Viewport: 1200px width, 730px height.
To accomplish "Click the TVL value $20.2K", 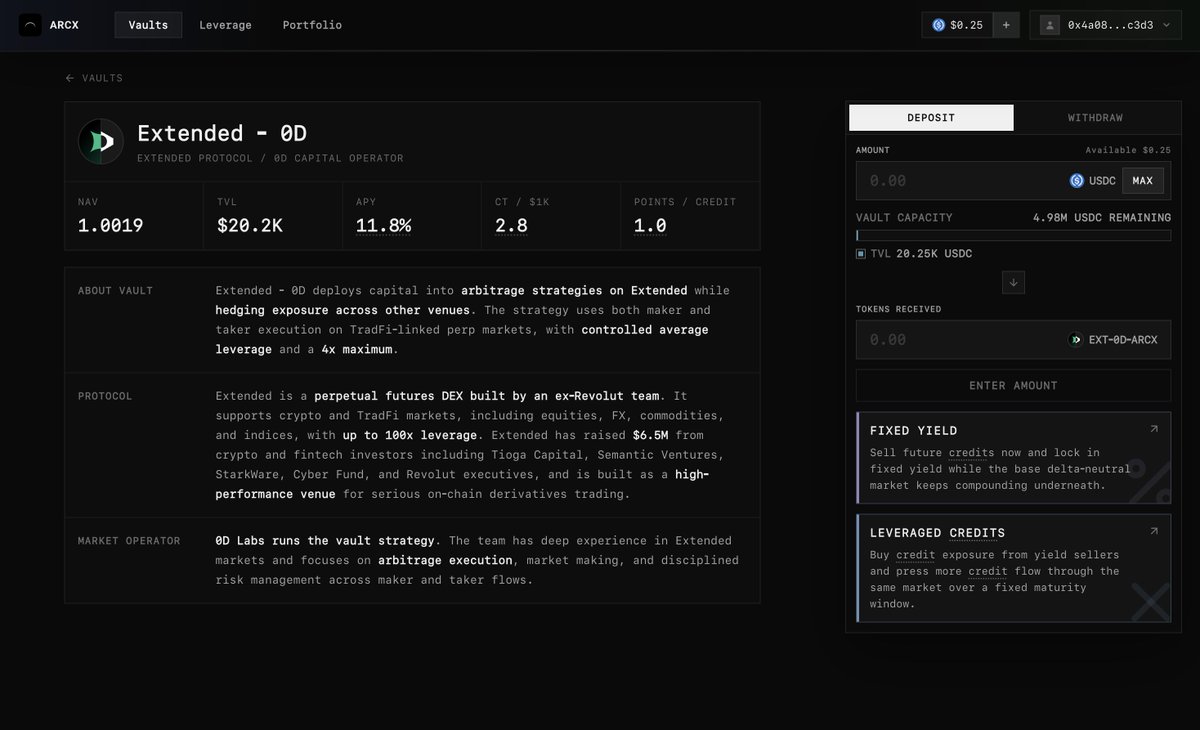I will [249, 226].
